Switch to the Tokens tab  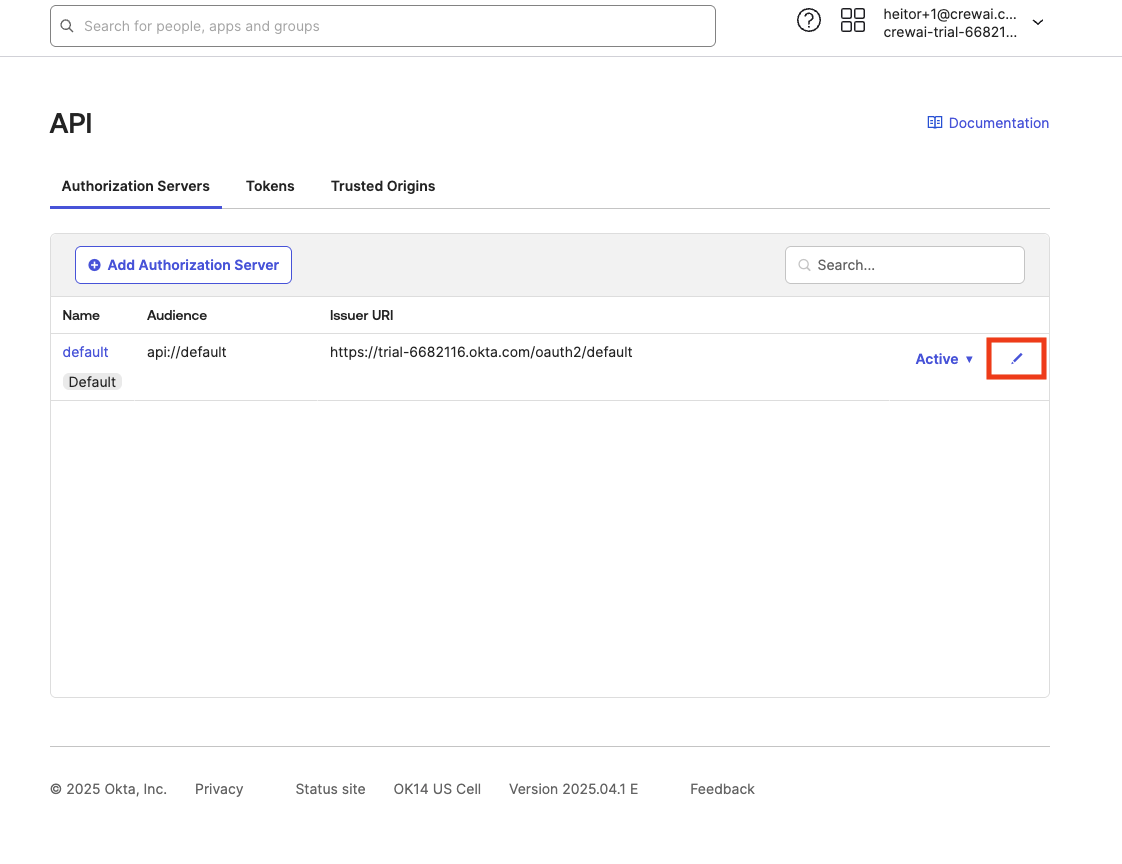point(270,186)
